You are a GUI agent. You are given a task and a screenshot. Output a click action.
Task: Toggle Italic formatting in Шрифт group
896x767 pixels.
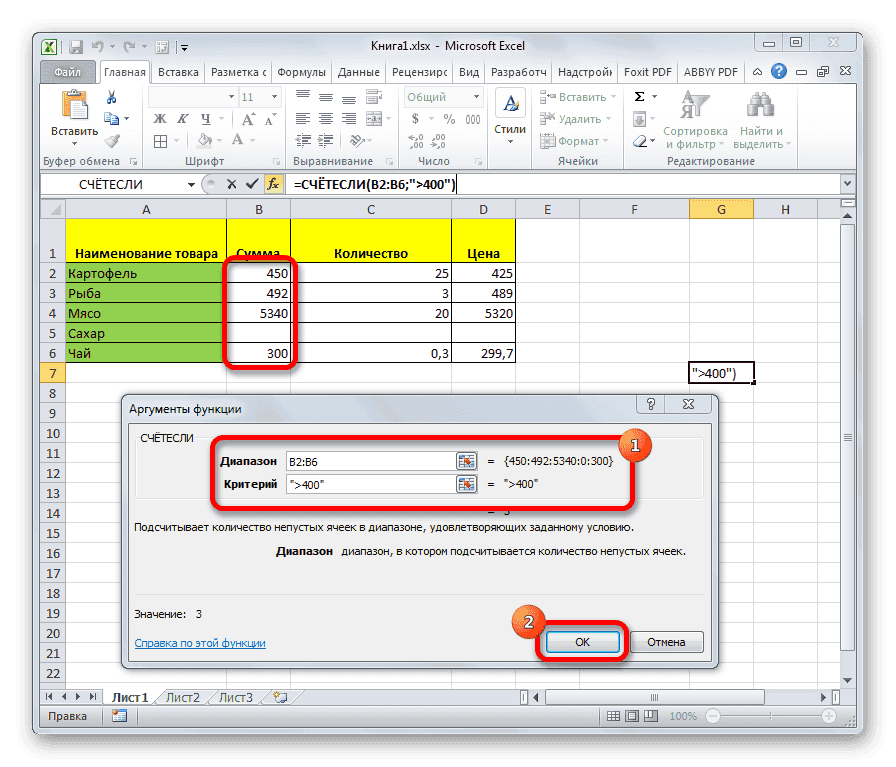pos(181,118)
